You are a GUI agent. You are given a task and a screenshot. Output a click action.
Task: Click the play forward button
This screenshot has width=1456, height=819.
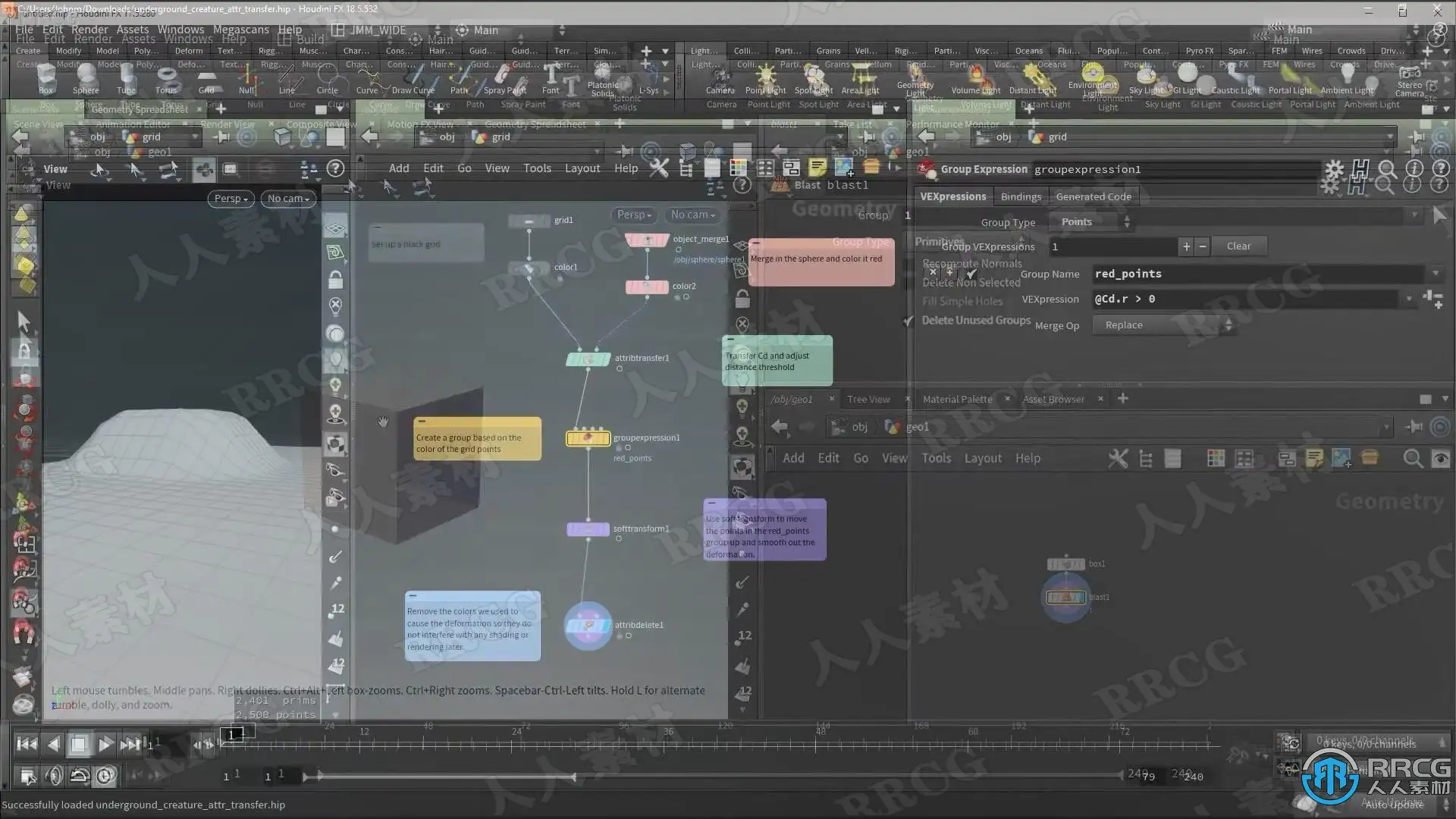105,745
